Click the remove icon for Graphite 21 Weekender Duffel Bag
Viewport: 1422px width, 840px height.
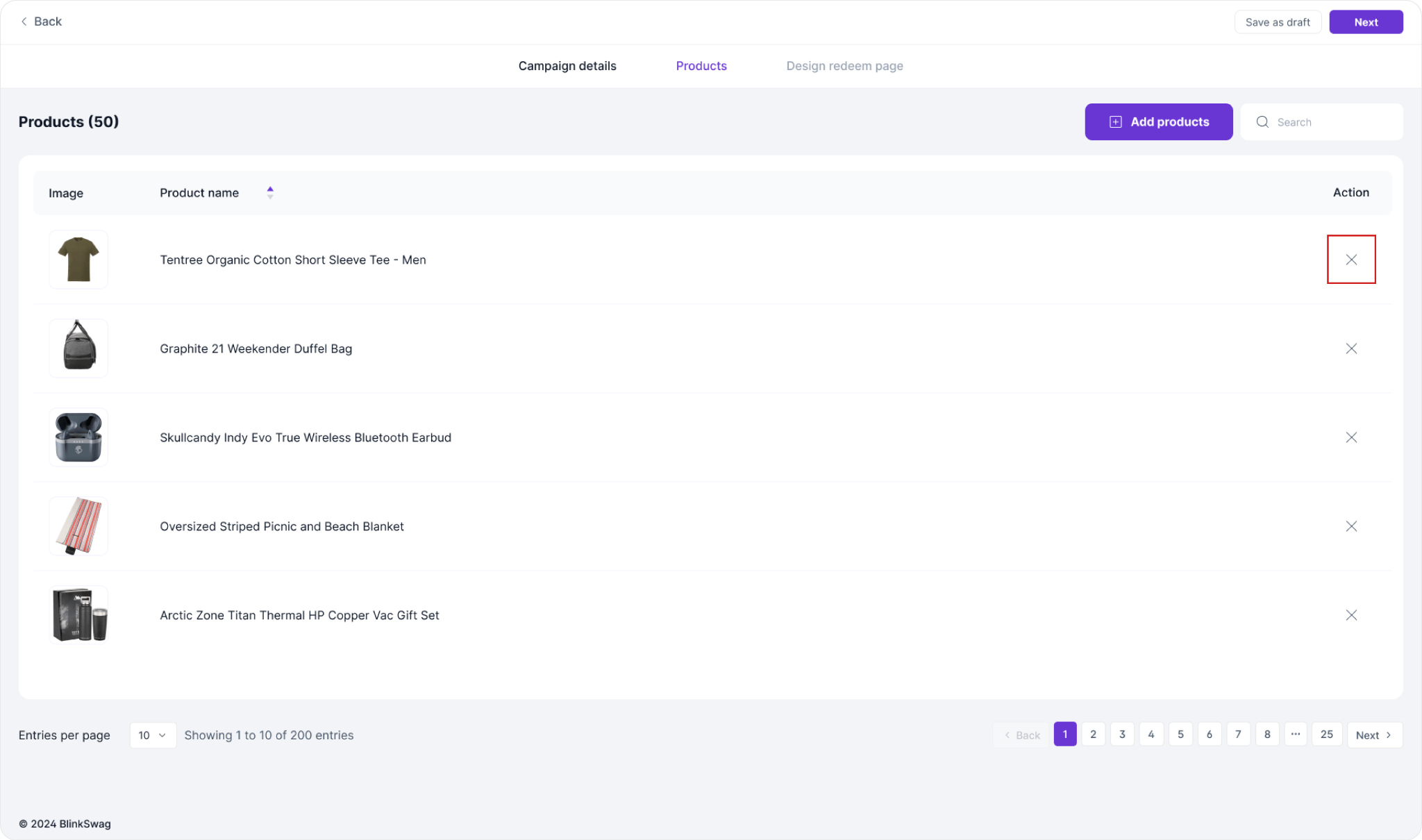click(1351, 348)
